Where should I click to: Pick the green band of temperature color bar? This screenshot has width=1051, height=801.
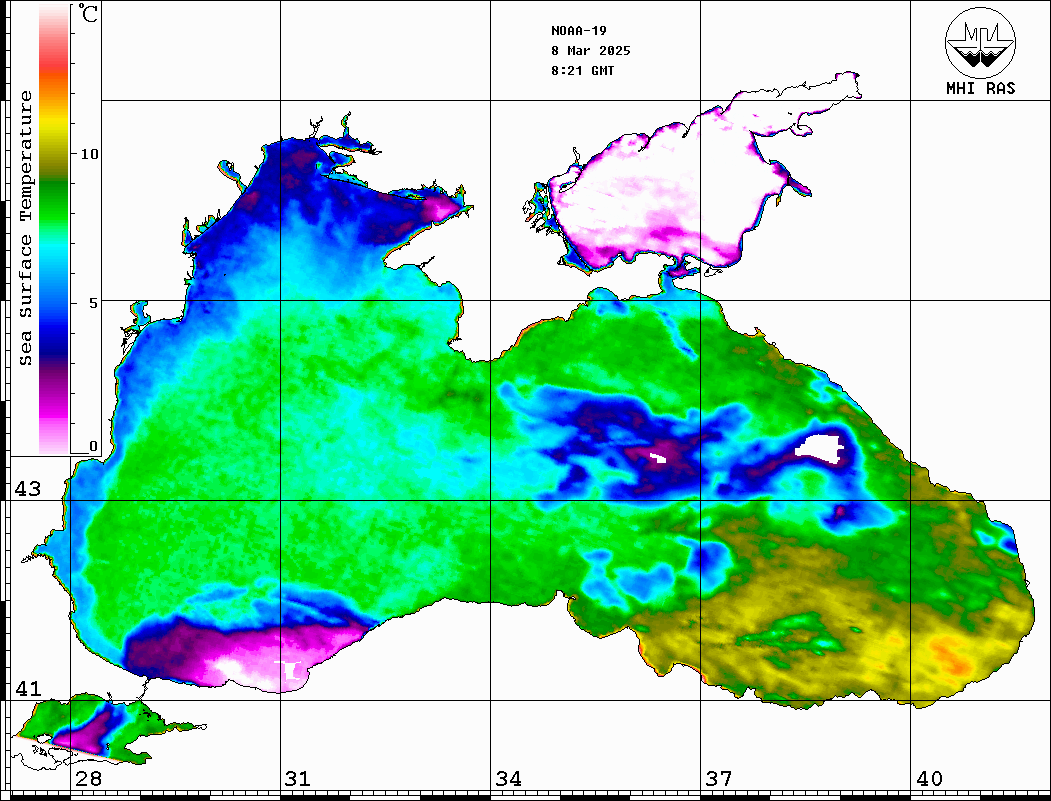tap(54, 201)
